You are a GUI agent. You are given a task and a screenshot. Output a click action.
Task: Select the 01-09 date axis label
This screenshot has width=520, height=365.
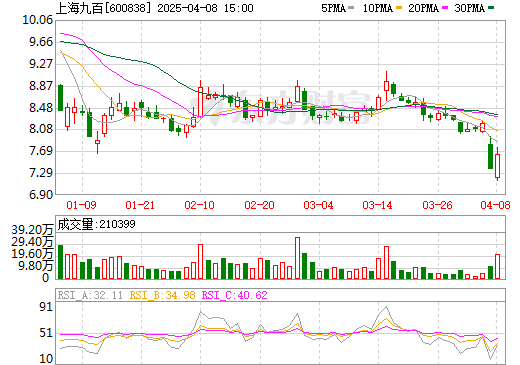point(81,205)
